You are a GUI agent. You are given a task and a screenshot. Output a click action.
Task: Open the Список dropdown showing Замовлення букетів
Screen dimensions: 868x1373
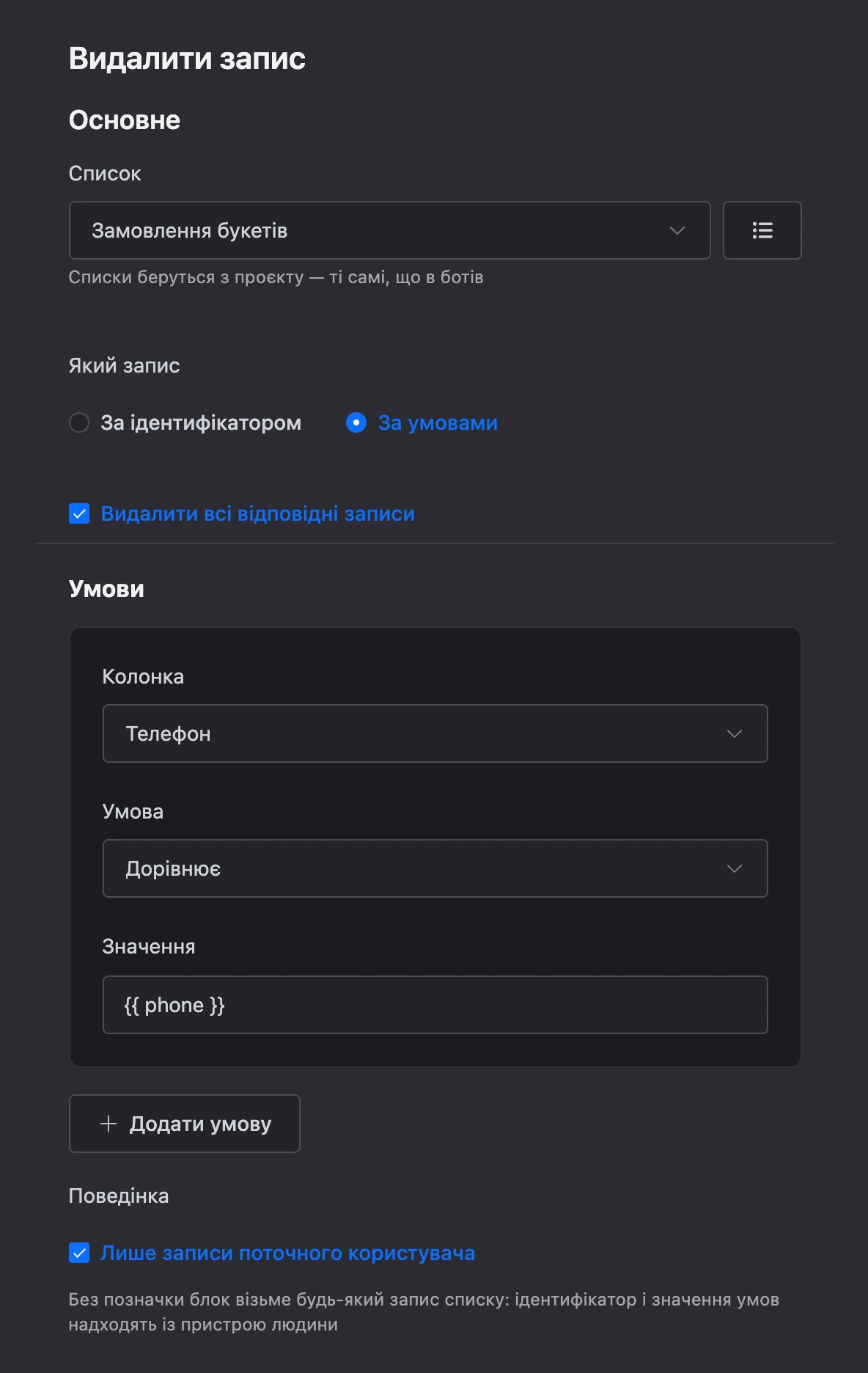389,230
